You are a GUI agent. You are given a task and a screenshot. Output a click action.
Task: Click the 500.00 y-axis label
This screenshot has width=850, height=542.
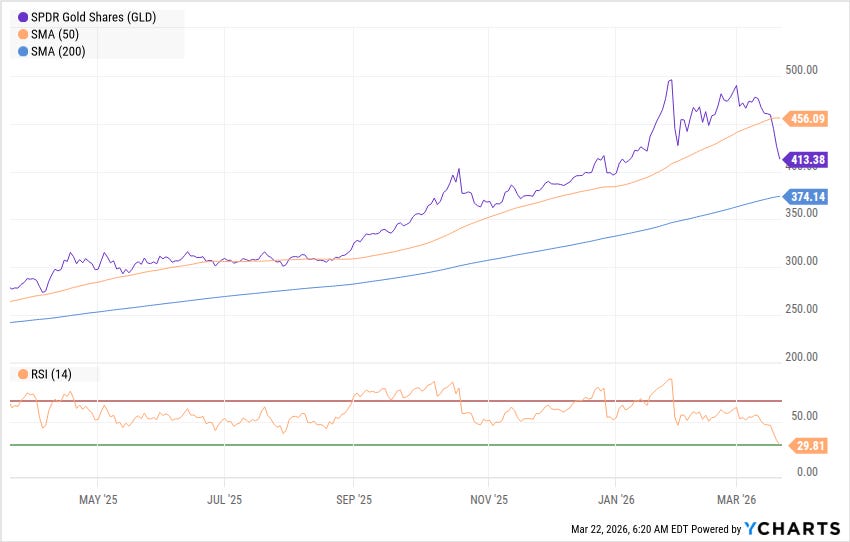[801, 70]
